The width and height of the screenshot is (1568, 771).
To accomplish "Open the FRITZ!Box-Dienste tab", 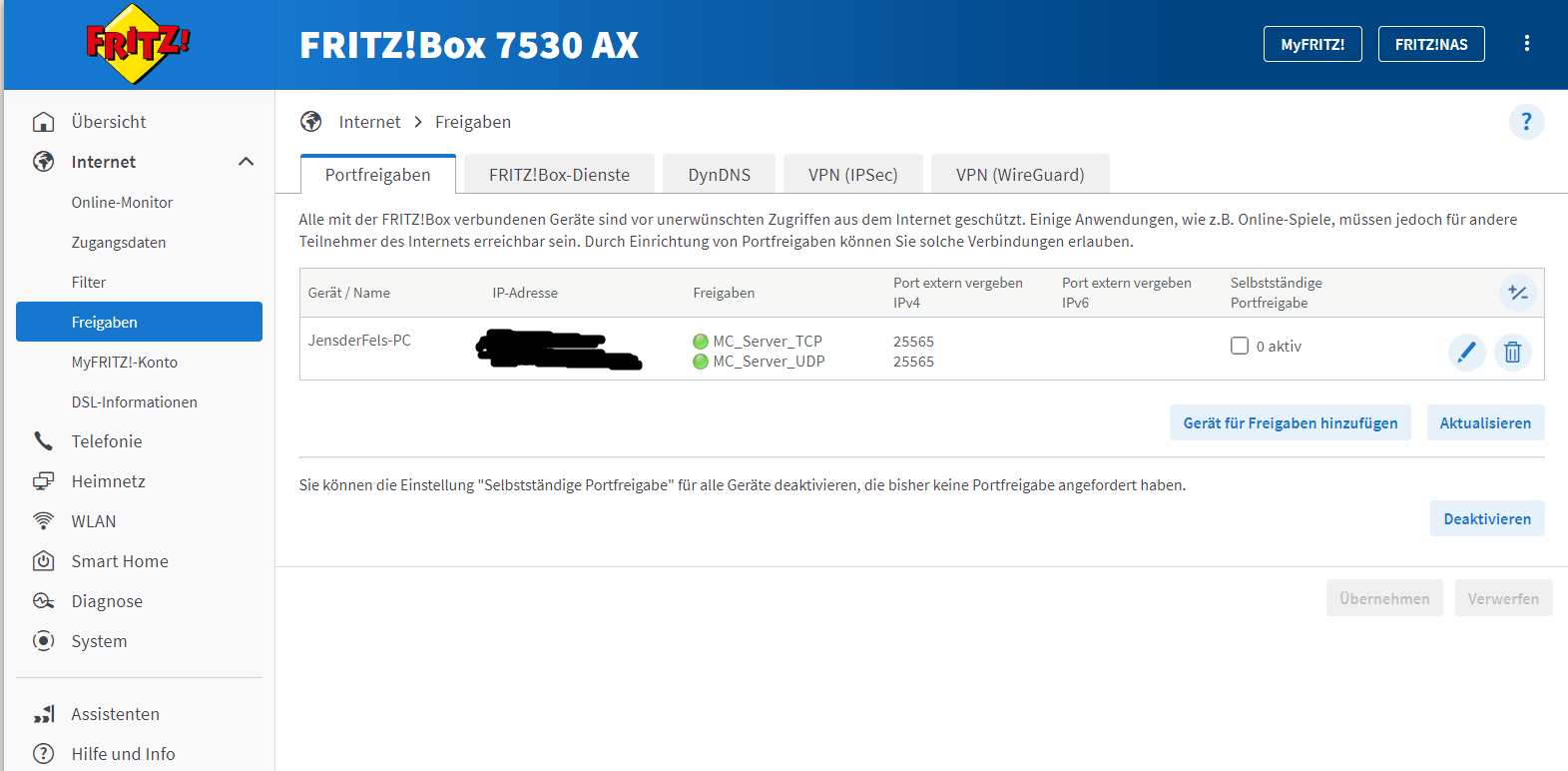I will [559, 175].
